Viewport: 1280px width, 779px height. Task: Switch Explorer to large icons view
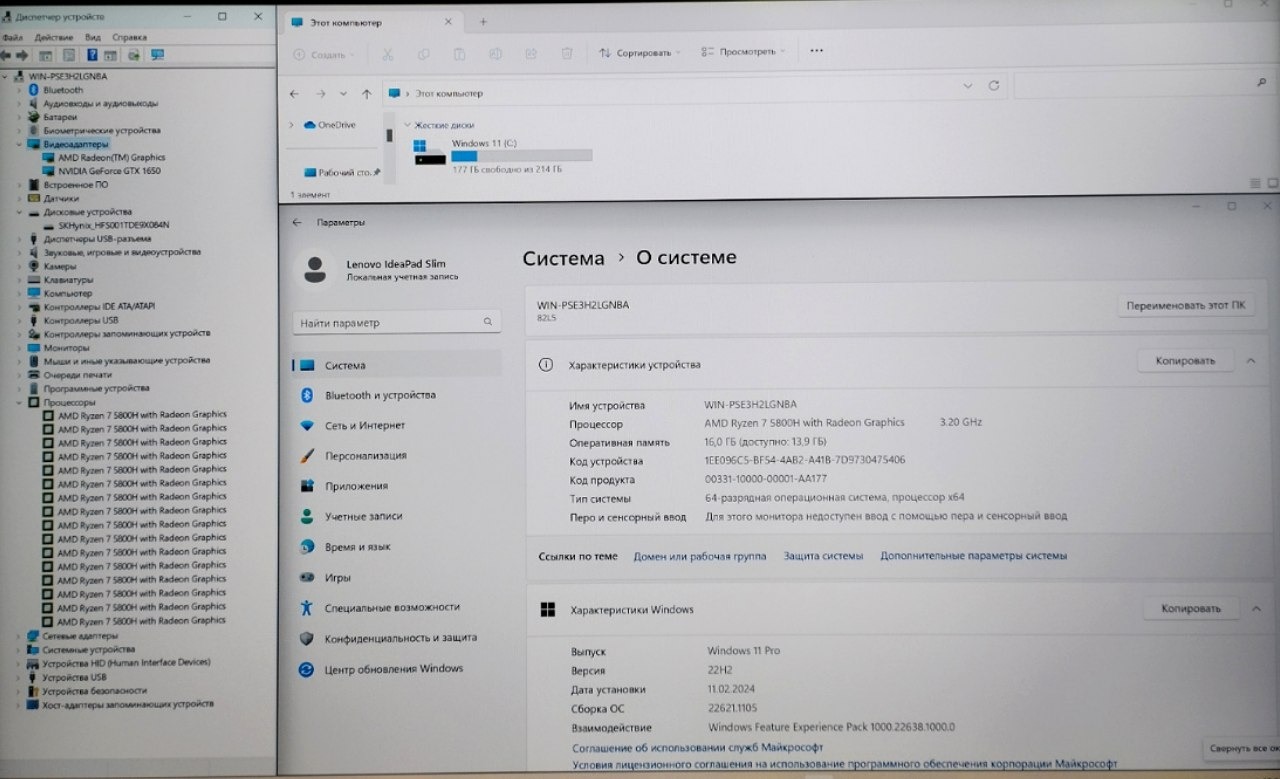(x=1272, y=184)
